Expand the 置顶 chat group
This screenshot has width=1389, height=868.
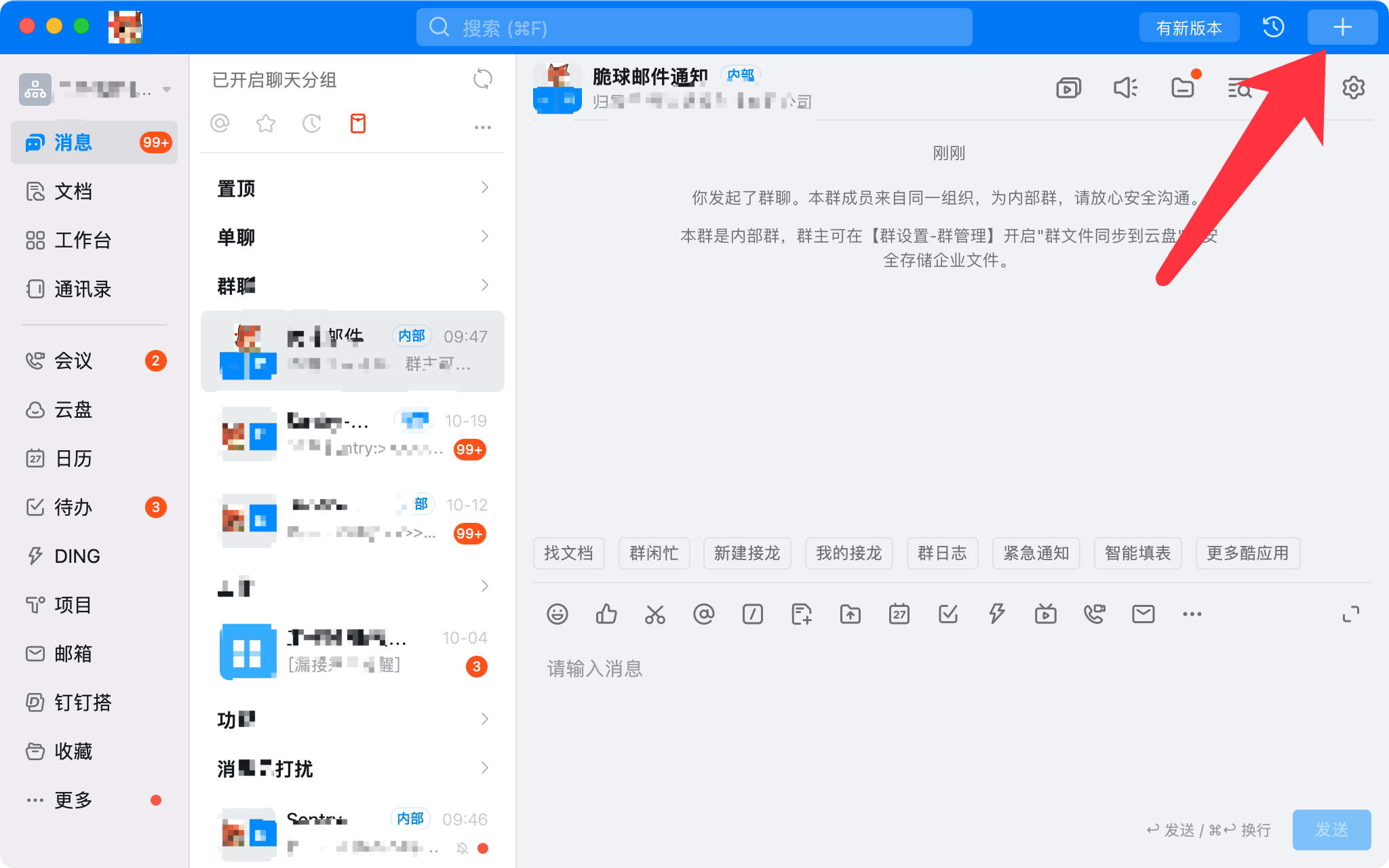[x=353, y=188]
